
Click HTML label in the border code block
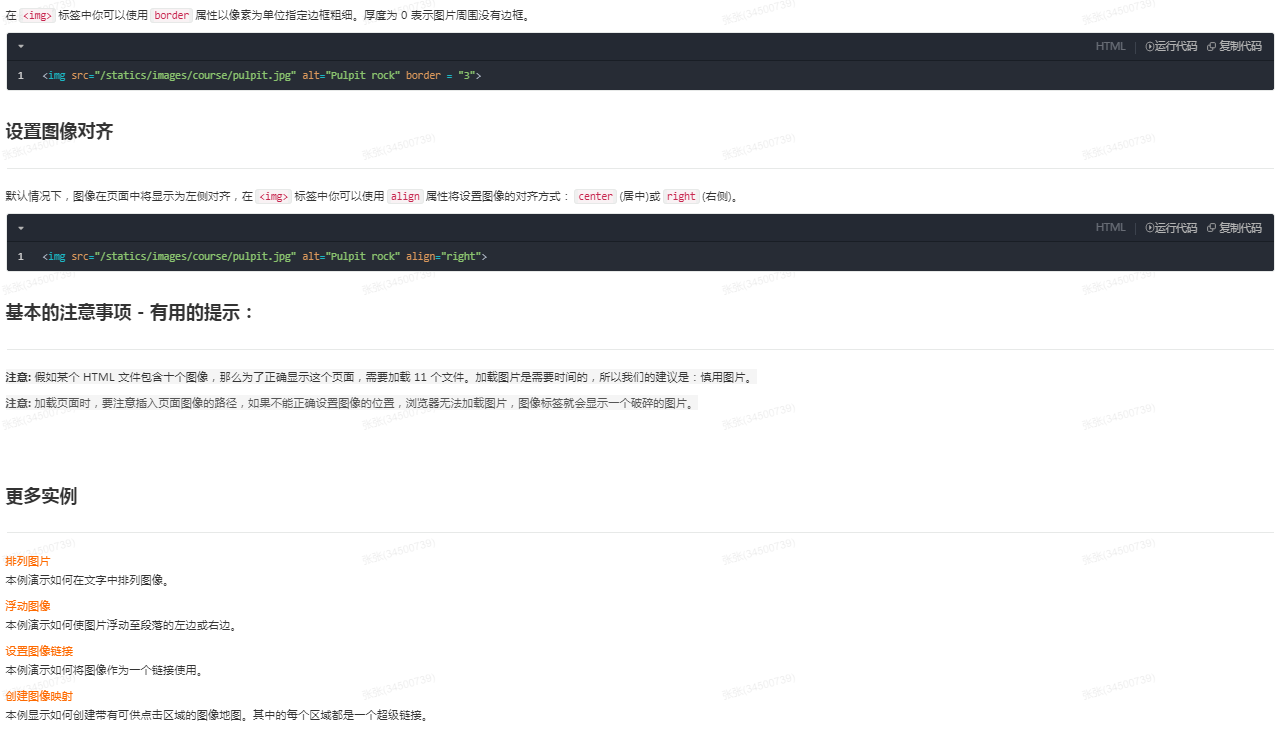[x=1110, y=46]
